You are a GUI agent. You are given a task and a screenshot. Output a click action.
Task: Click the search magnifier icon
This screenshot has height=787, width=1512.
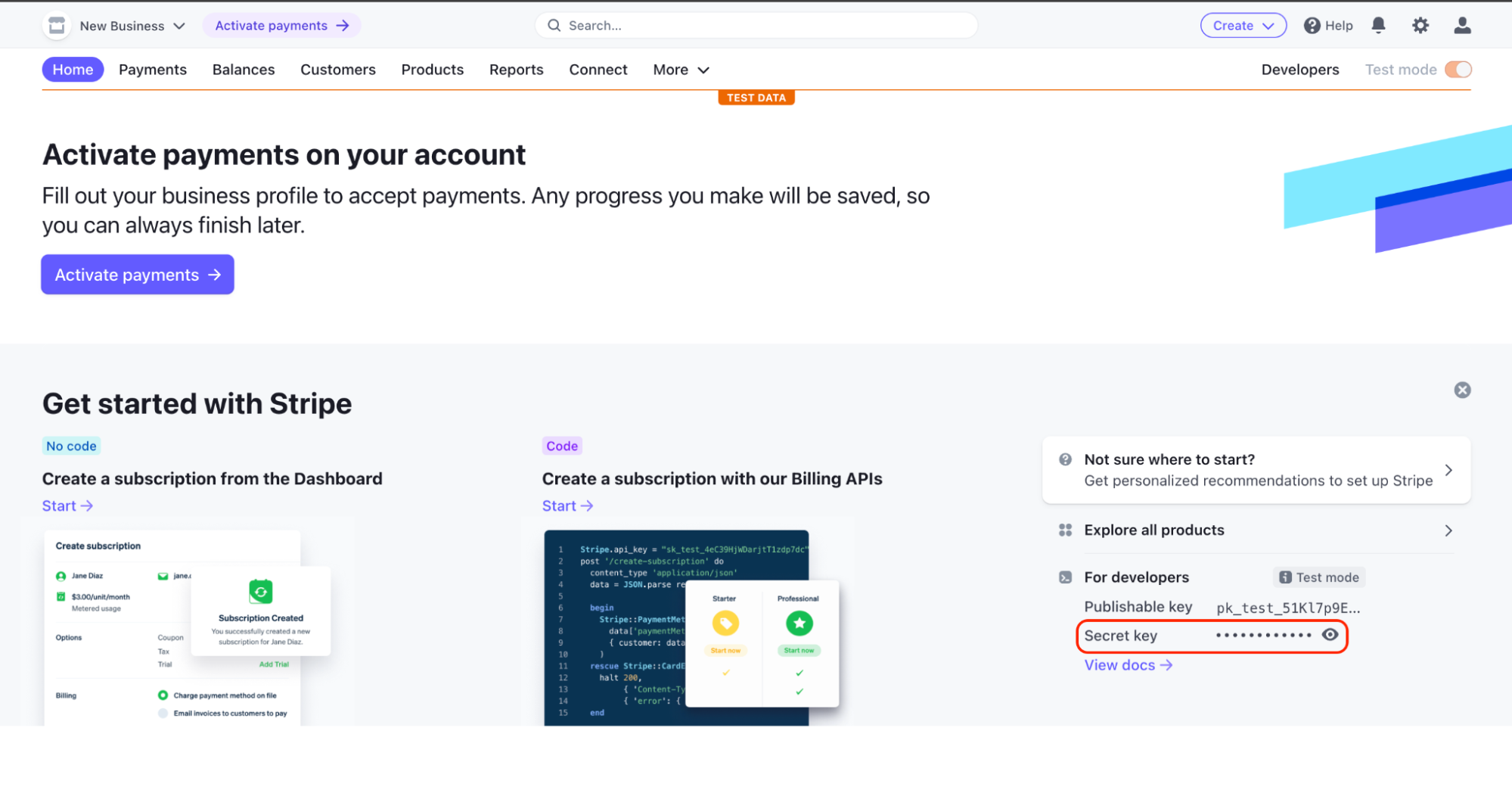(554, 26)
